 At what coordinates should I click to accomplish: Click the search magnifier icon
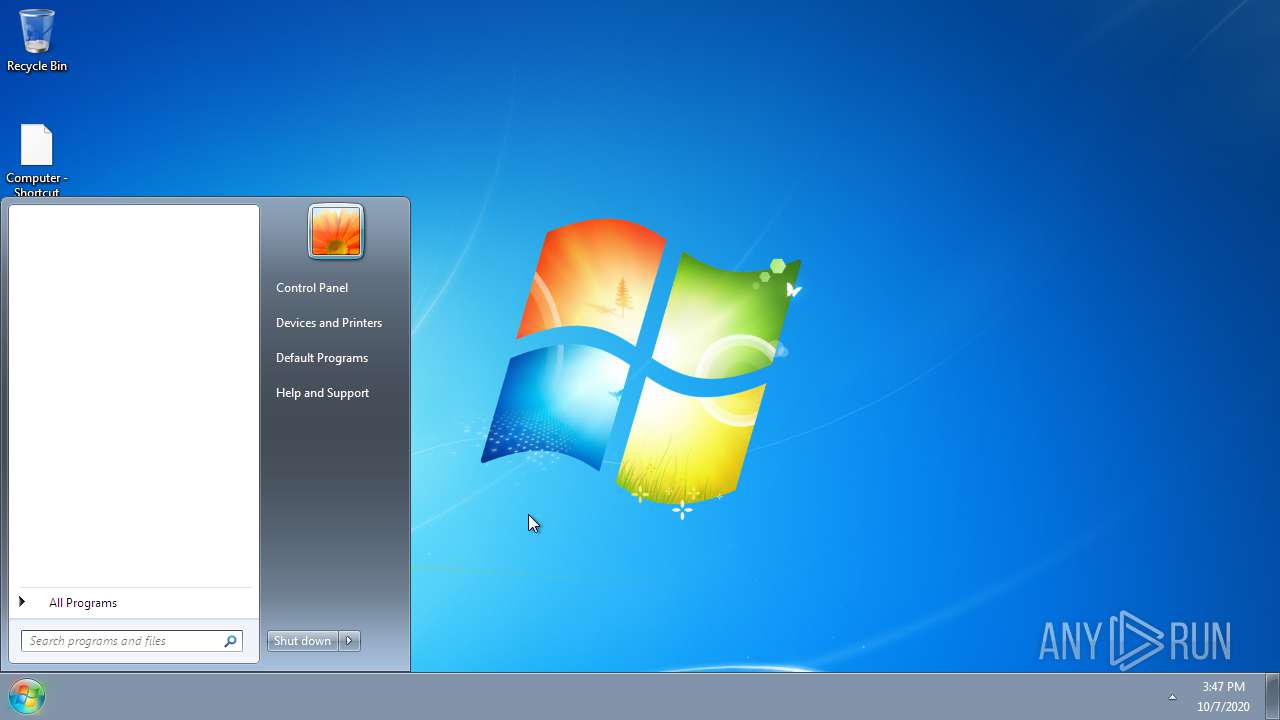pyautogui.click(x=230, y=641)
